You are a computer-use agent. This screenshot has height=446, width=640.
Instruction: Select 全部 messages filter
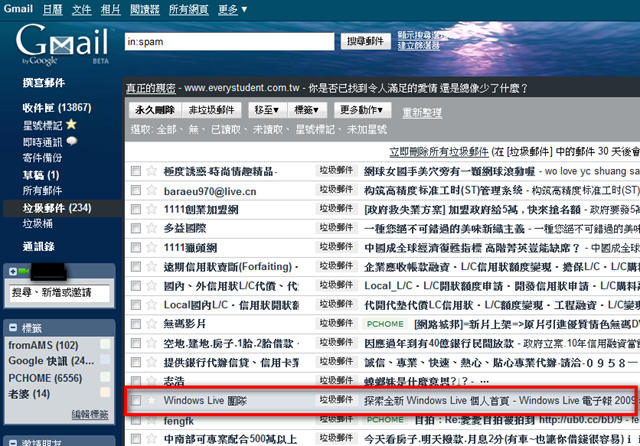pyautogui.click(x=167, y=130)
